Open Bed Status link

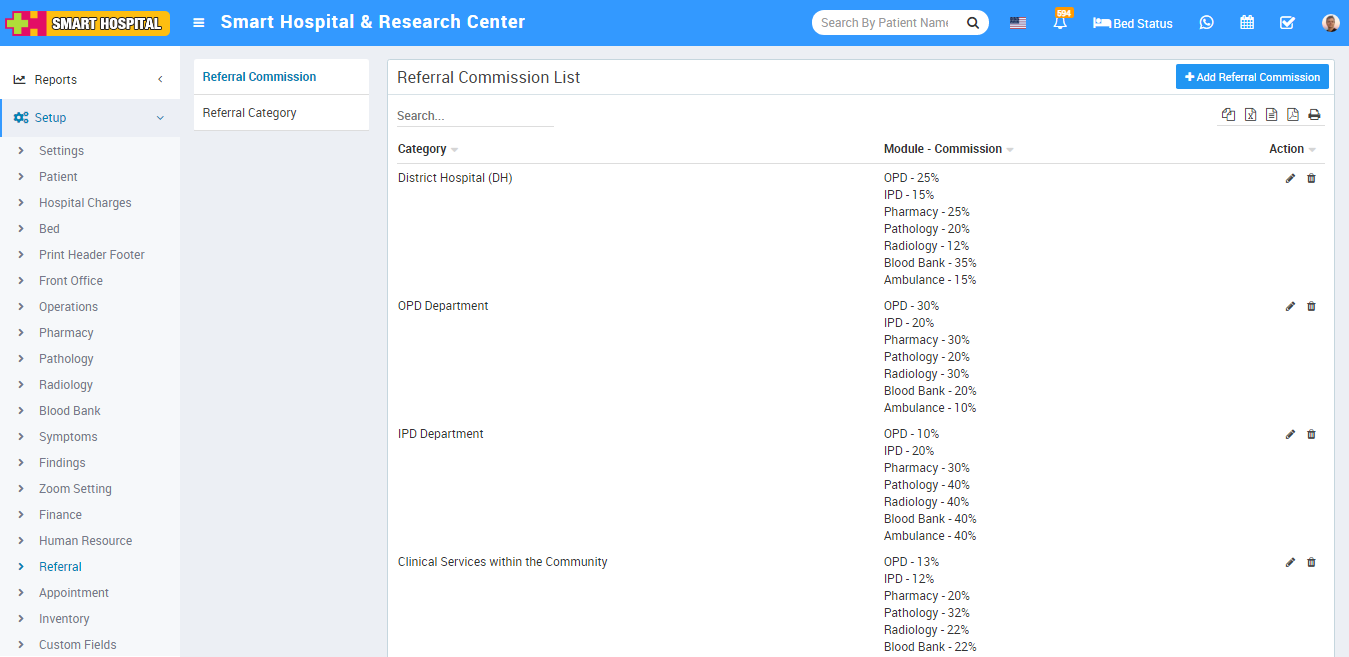(x=1133, y=23)
